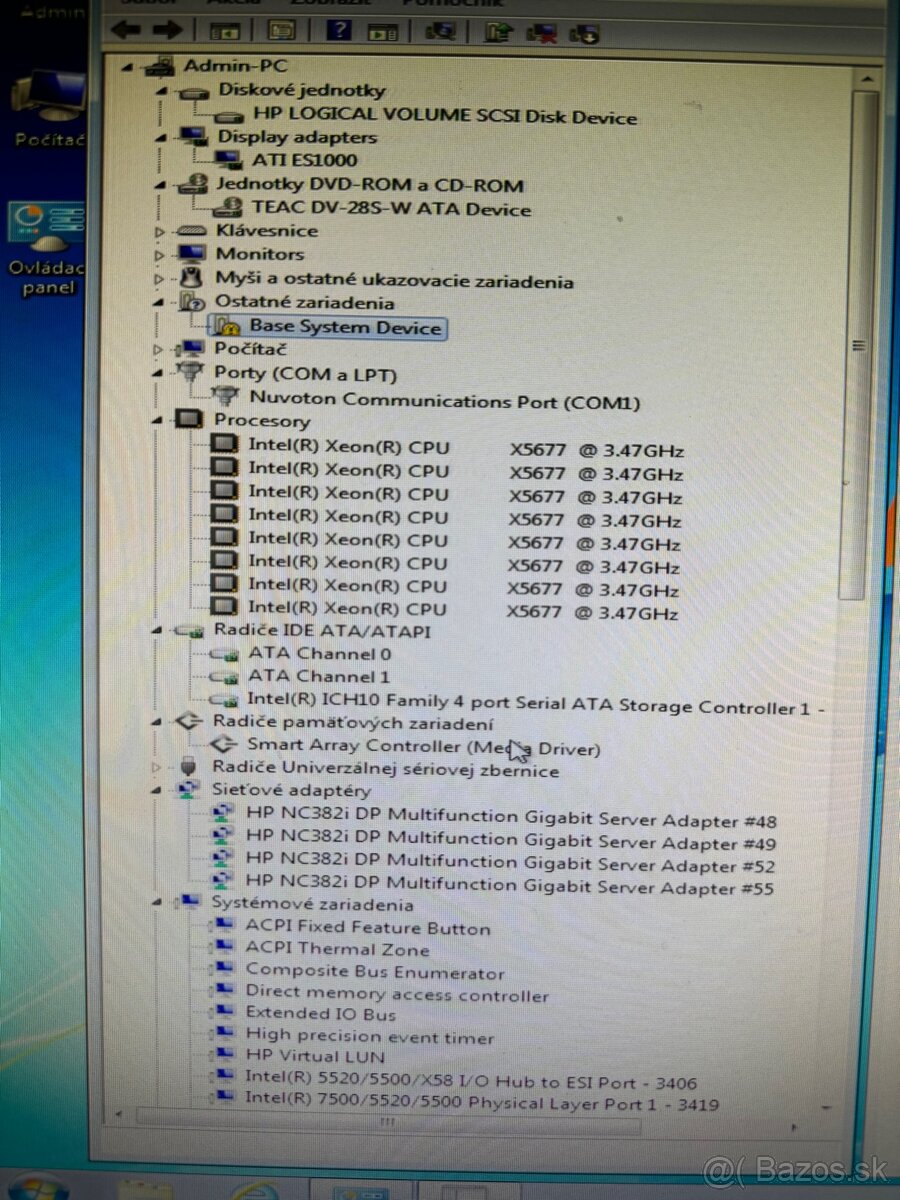This screenshot has width=900, height=1200.
Task: Click the Back navigation arrow
Action: pos(124,30)
